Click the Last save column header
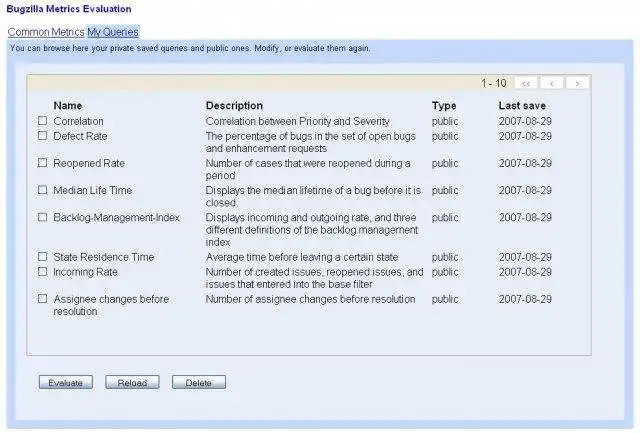Viewport: 640px width, 434px height. point(522,105)
